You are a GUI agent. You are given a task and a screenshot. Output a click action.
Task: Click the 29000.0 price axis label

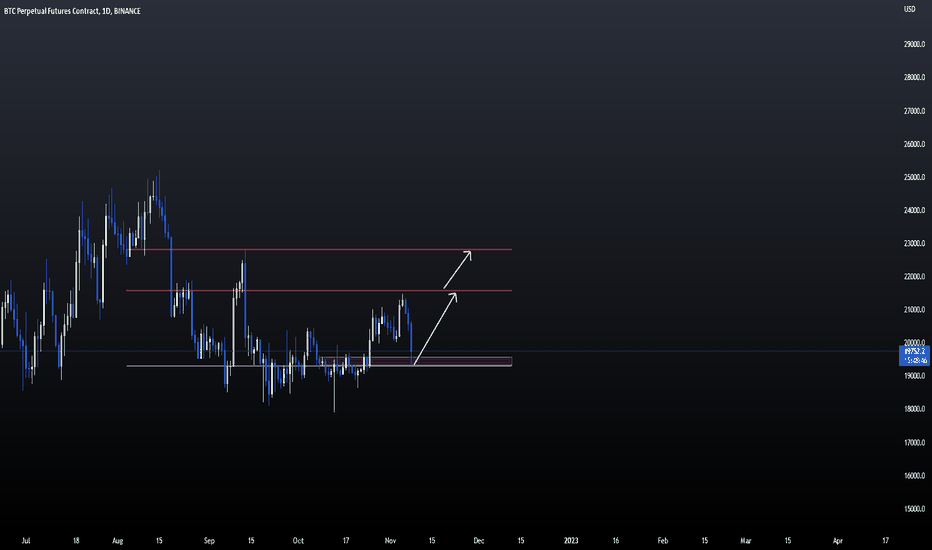click(914, 45)
